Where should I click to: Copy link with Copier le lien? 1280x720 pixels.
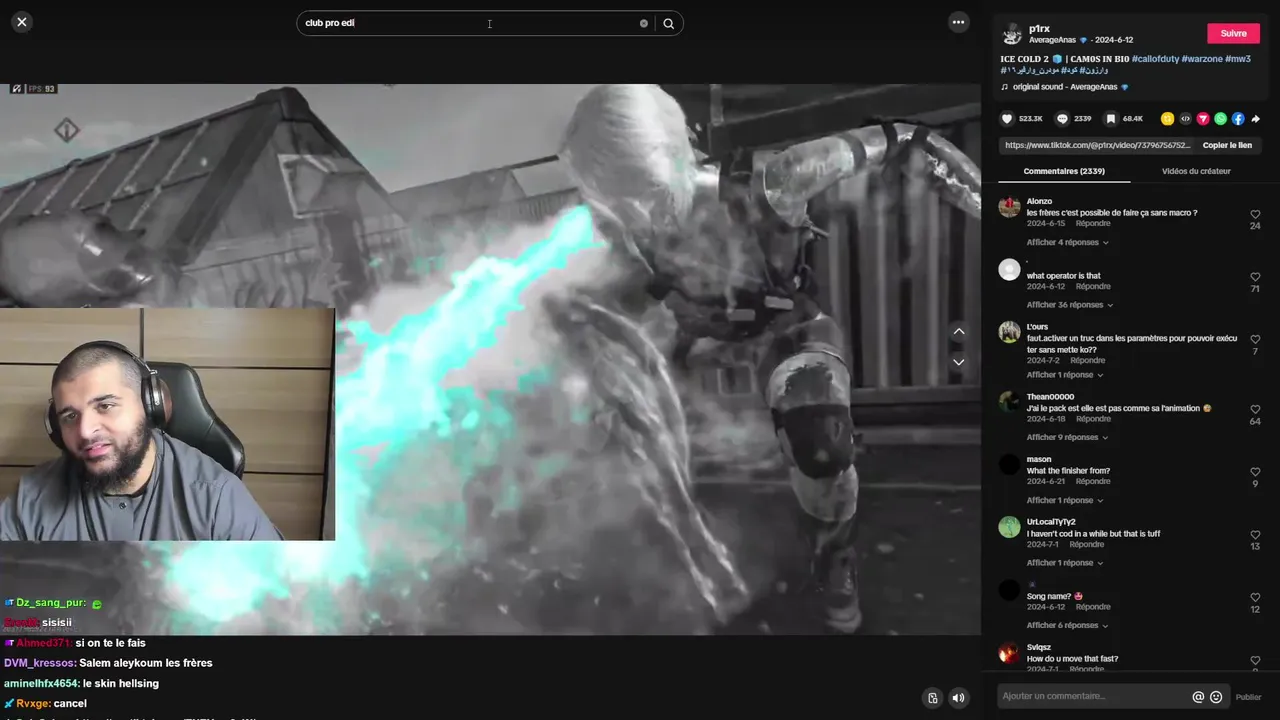pyautogui.click(x=1227, y=145)
